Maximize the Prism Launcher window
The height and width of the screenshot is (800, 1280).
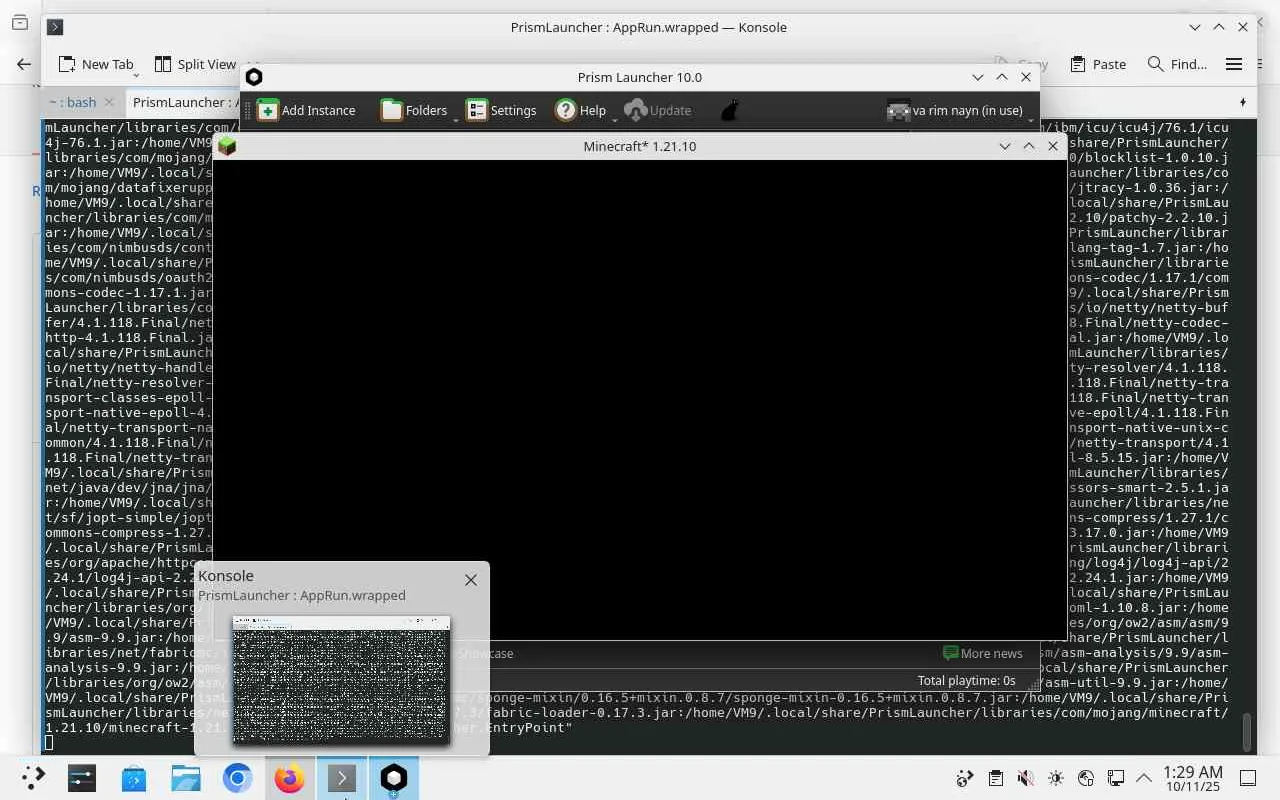point(1002,77)
